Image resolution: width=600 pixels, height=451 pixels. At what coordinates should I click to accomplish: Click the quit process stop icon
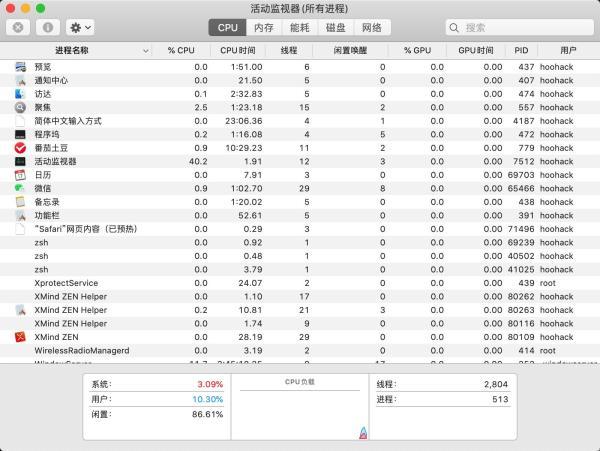tap(20, 28)
